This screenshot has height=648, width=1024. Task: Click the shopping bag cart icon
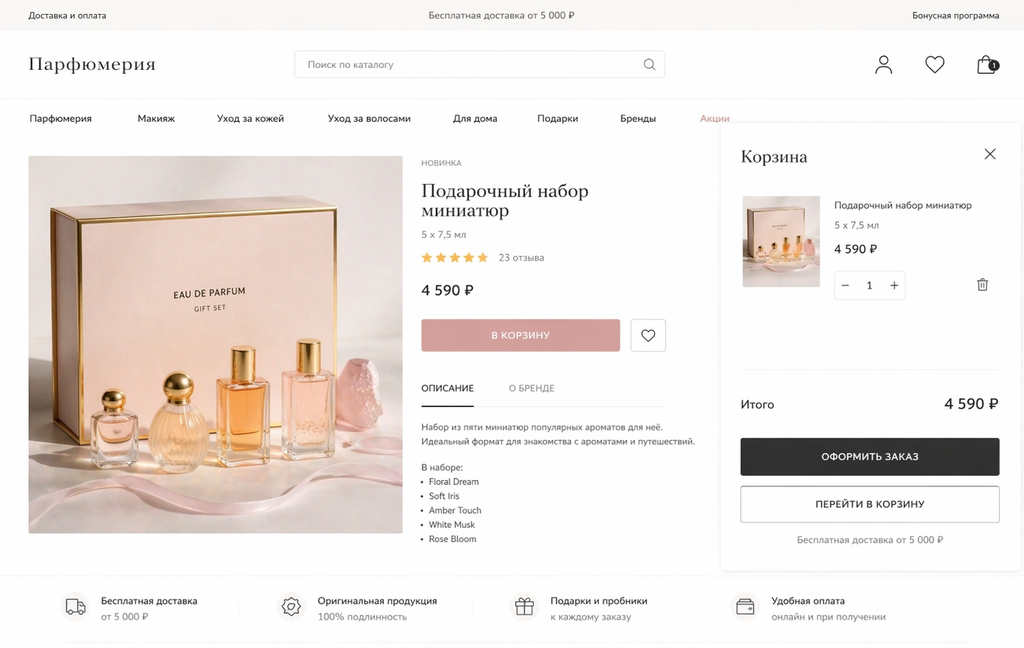coord(986,65)
